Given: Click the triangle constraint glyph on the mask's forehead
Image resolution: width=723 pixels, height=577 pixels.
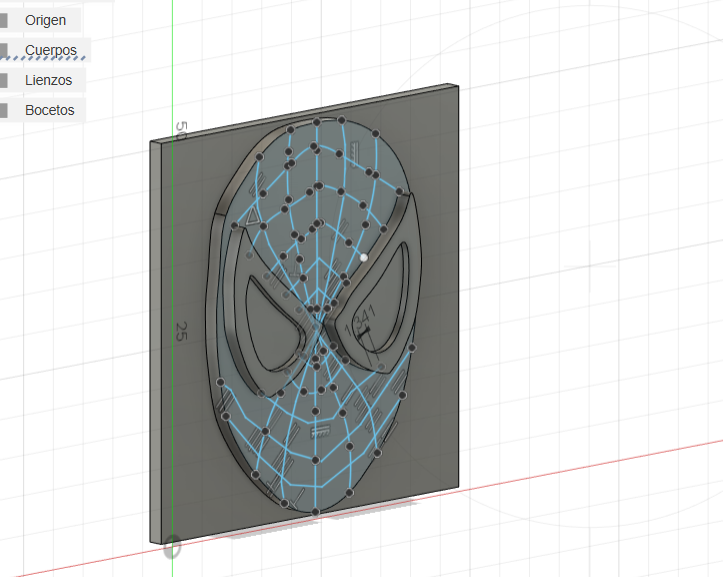Looking at the screenshot, I should coord(252,216).
